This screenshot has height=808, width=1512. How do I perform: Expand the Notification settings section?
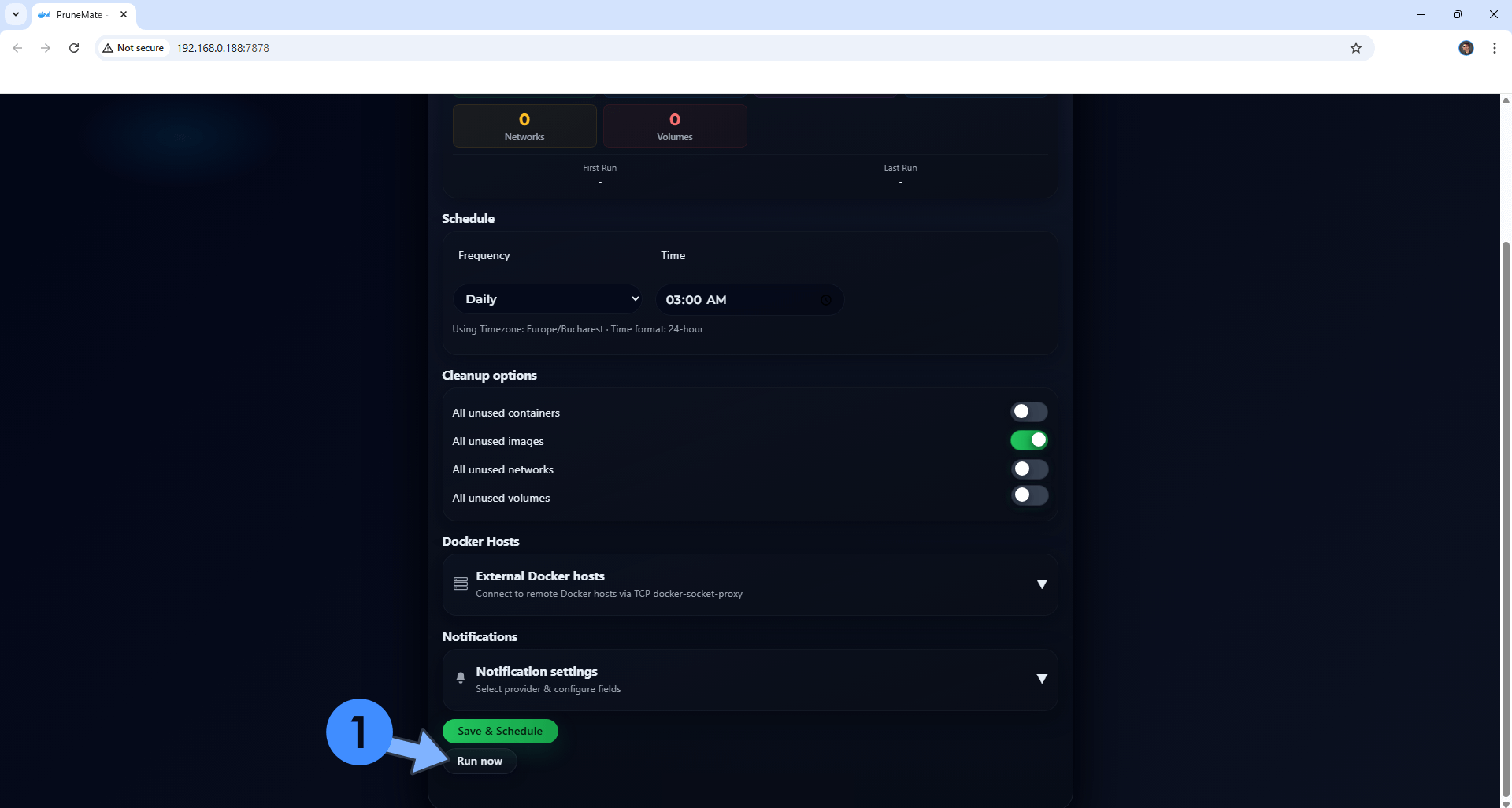[x=1041, y=678]
